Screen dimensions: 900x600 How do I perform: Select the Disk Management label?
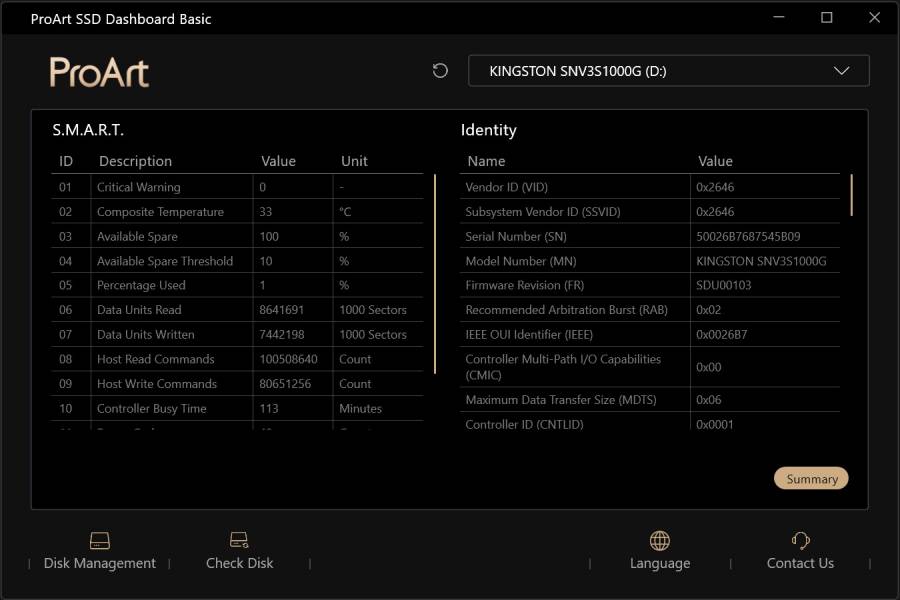100,563
